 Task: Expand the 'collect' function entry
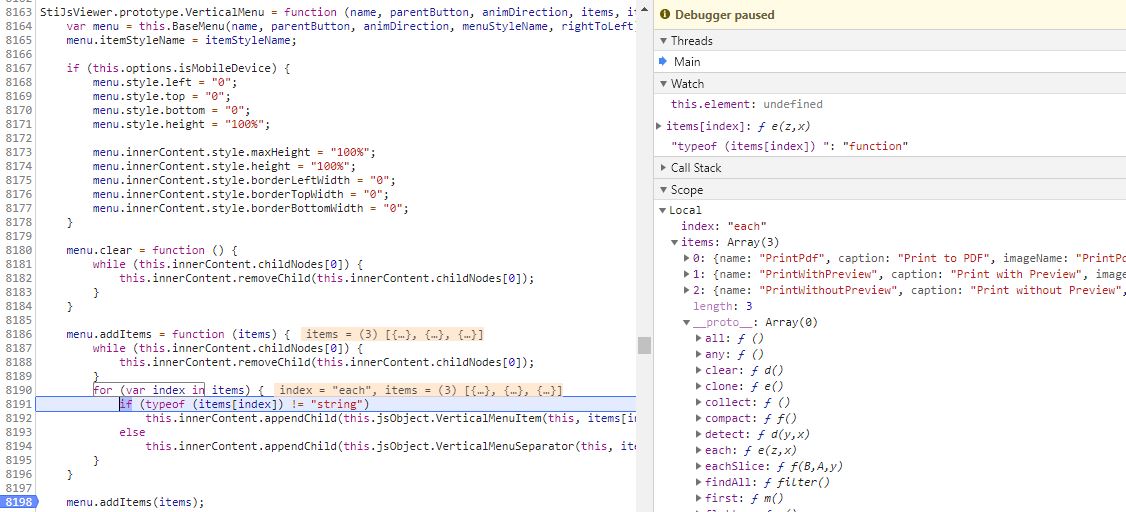(x=699, y=402)
